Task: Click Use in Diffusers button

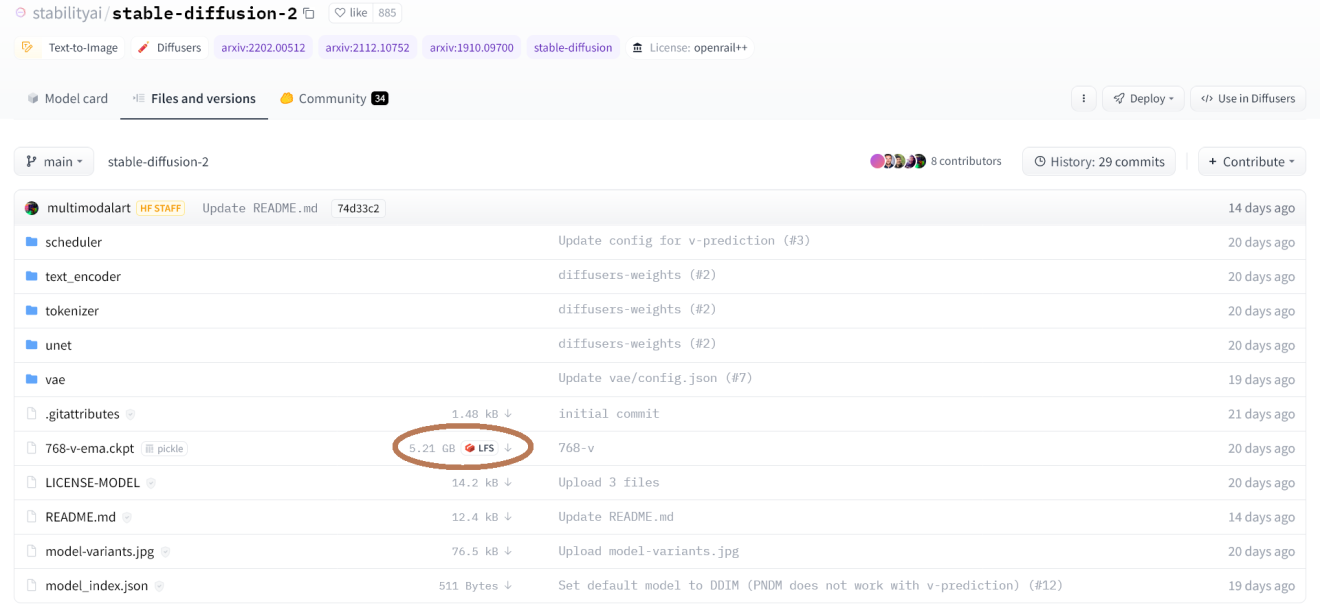Action: 1247,98
